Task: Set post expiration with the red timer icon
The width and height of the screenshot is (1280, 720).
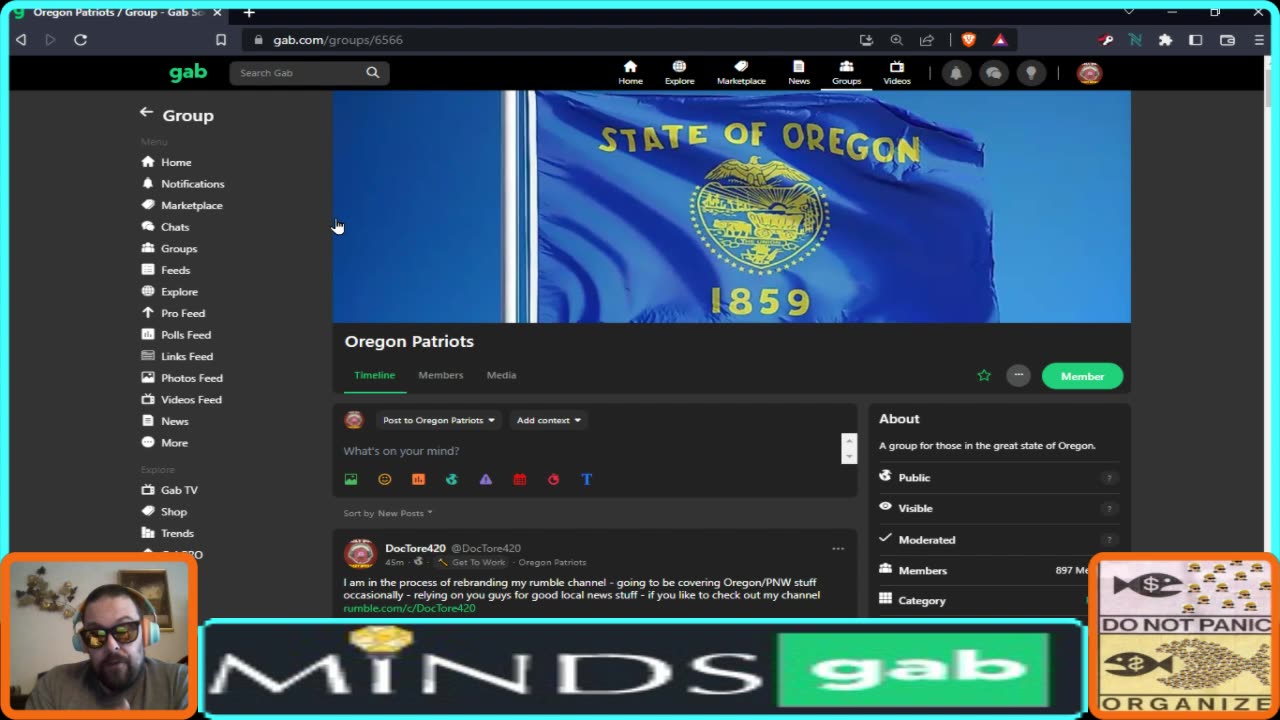Action: [x=553, y=479]
